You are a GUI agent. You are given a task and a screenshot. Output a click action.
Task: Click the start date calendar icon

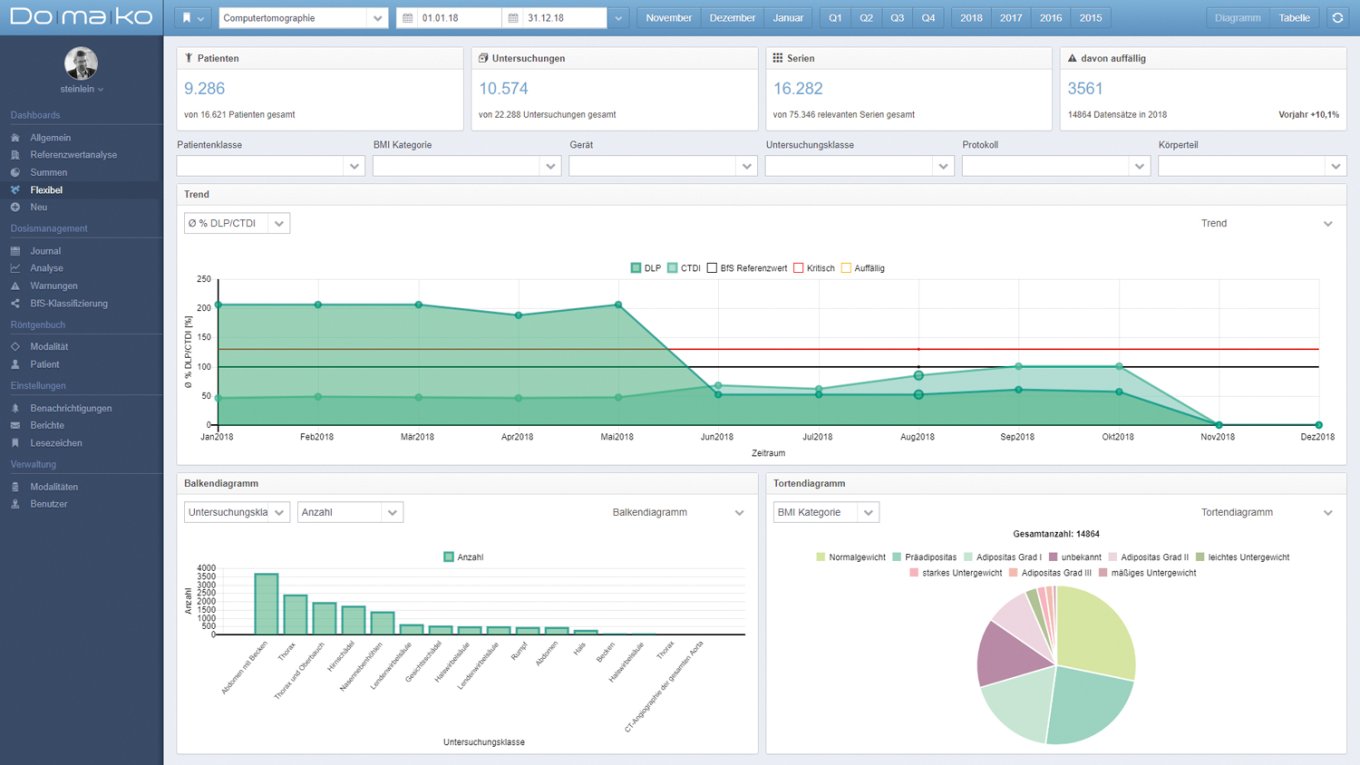click(407, 18)
